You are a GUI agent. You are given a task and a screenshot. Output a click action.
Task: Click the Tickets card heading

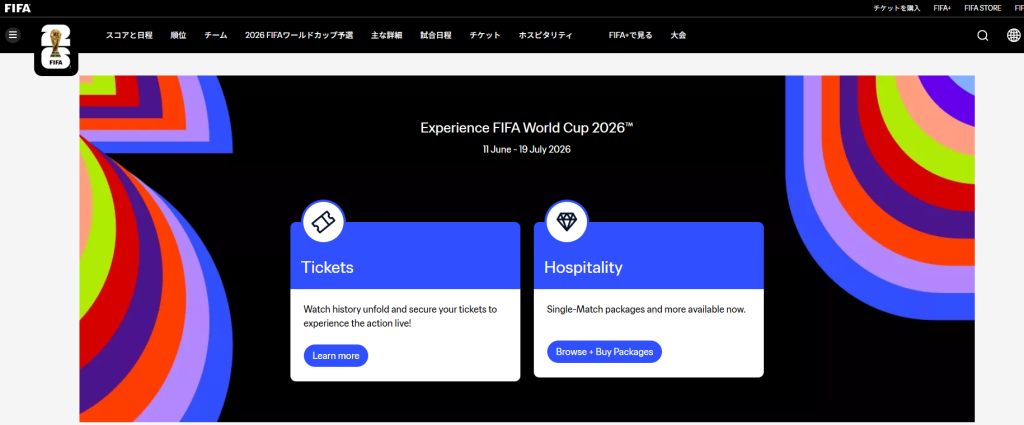click(x=327, y=267)
